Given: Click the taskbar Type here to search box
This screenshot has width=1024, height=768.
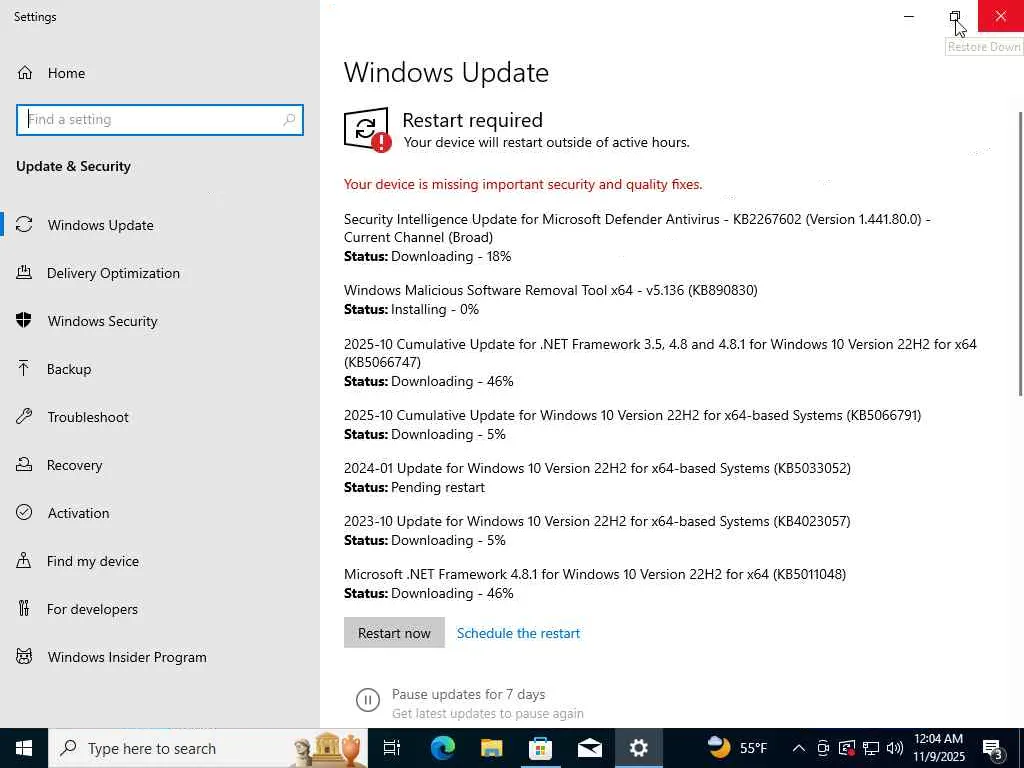Looking at the screenshot, I should [208, 748].
